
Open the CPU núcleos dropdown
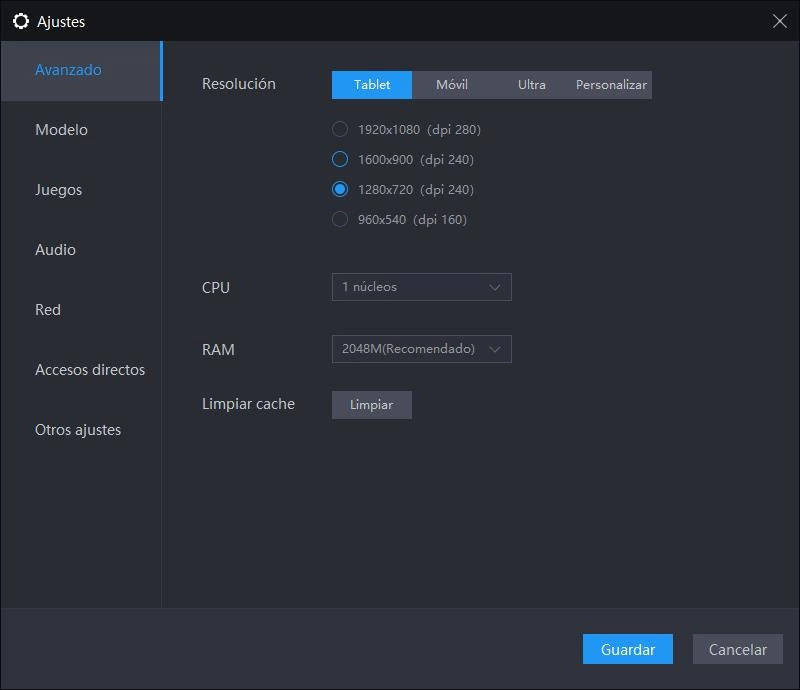421,287
